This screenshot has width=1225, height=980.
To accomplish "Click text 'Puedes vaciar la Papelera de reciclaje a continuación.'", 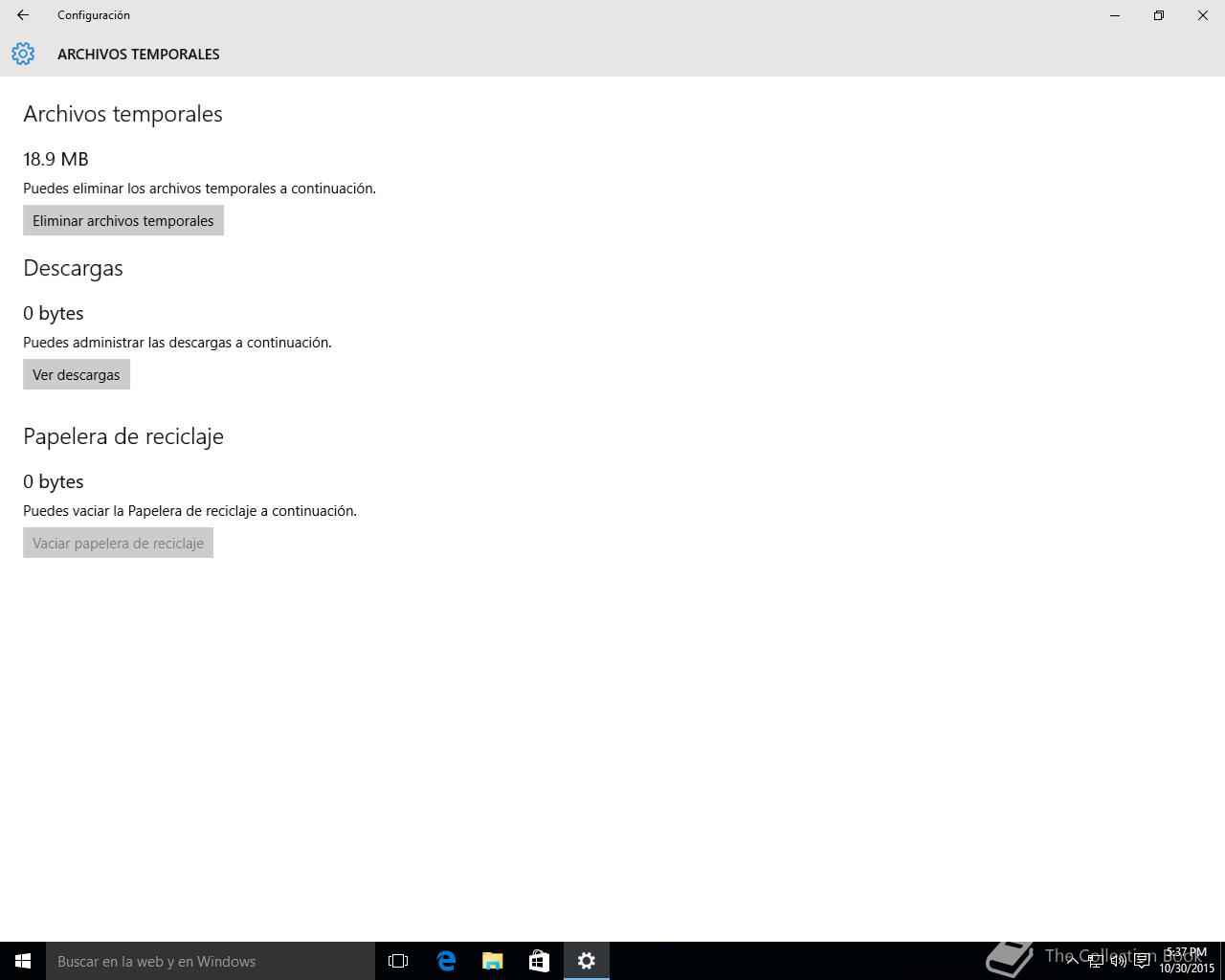I will [x=189, y=511].
